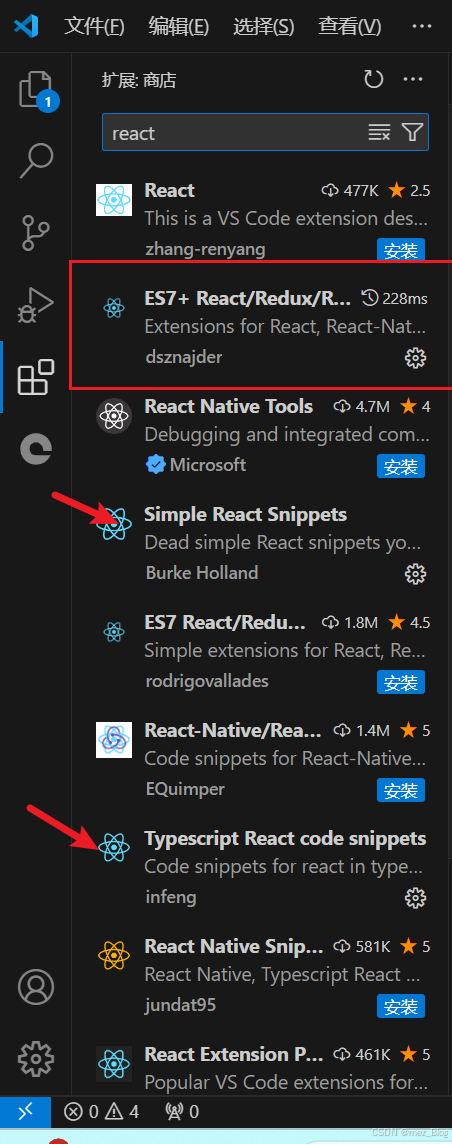Click the 扩展: 商店 panel title
Viewport: 452px width, 1144px height.
pyautogui.click(x=139, y=80)
